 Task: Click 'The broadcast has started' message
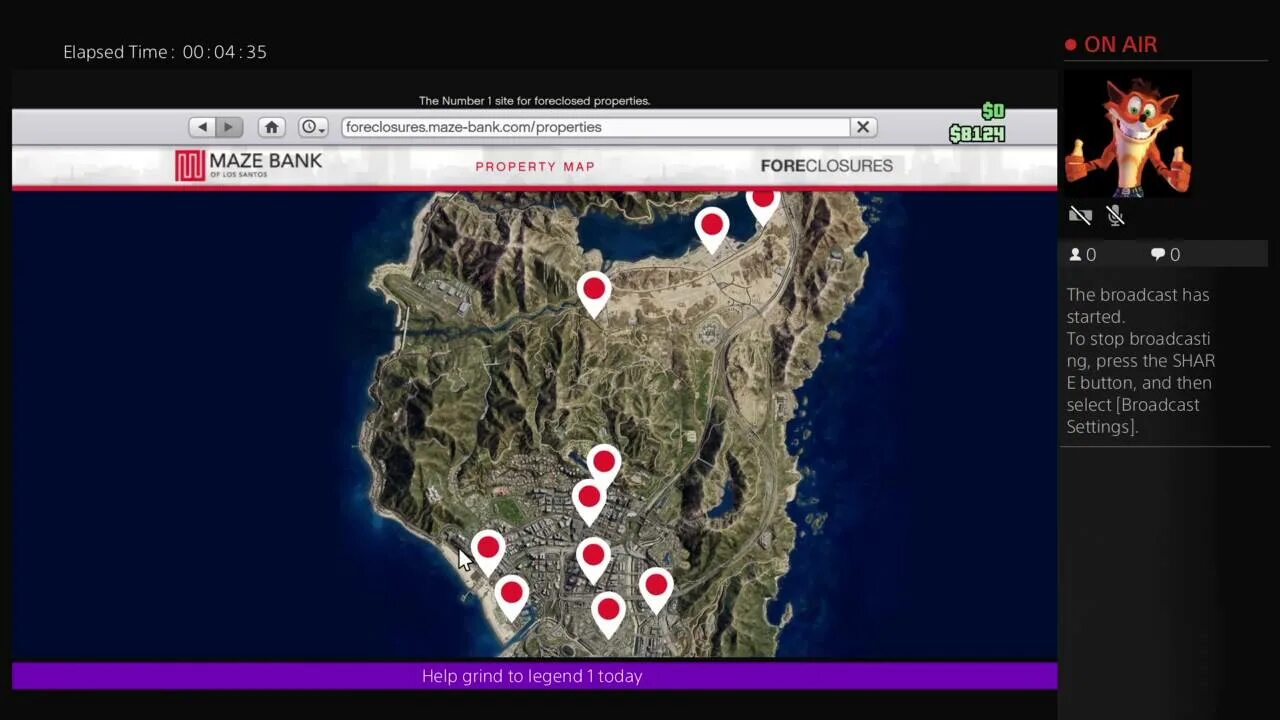1138,306
